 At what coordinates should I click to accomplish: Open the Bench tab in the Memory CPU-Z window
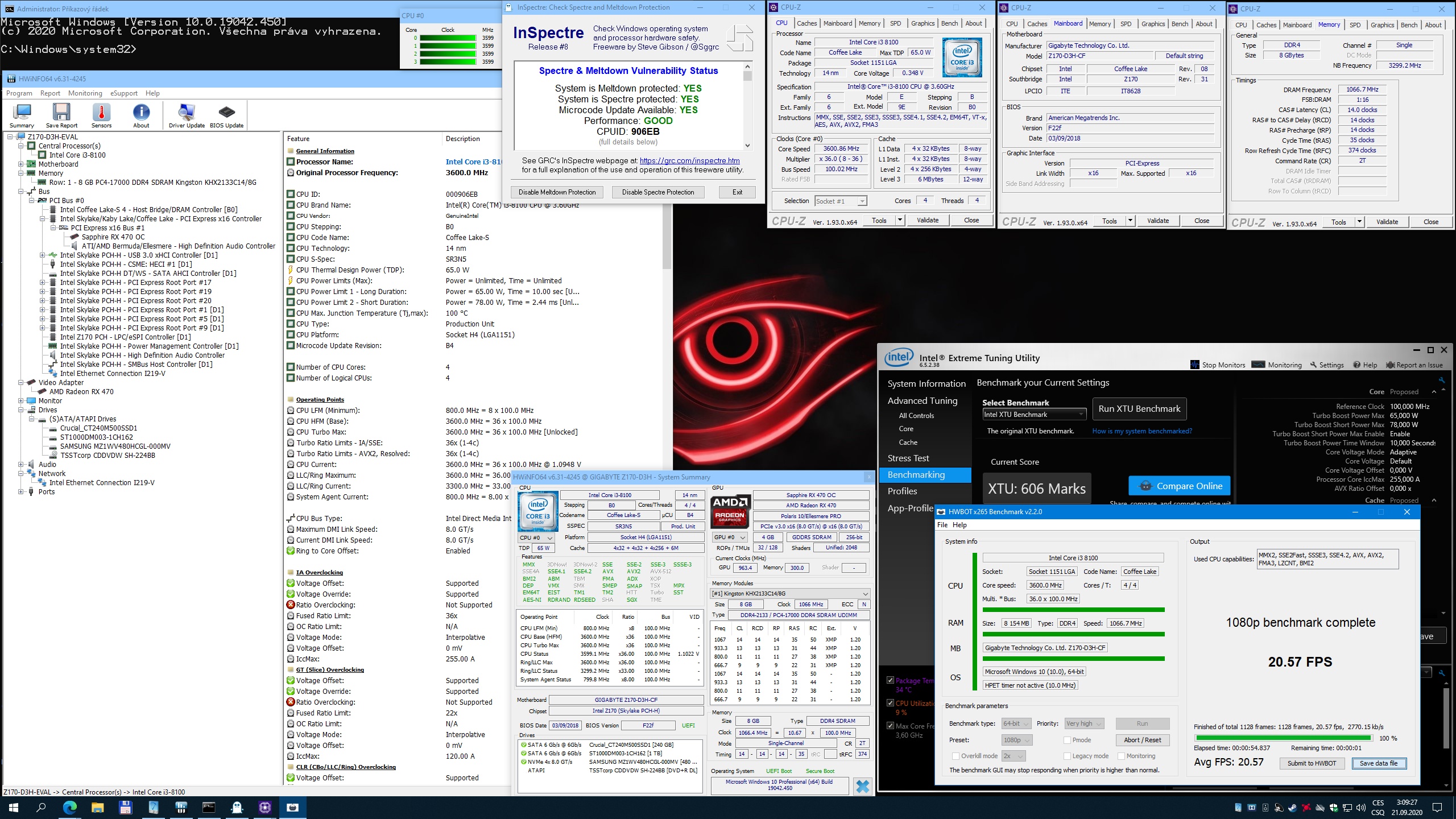[1408, 25]
